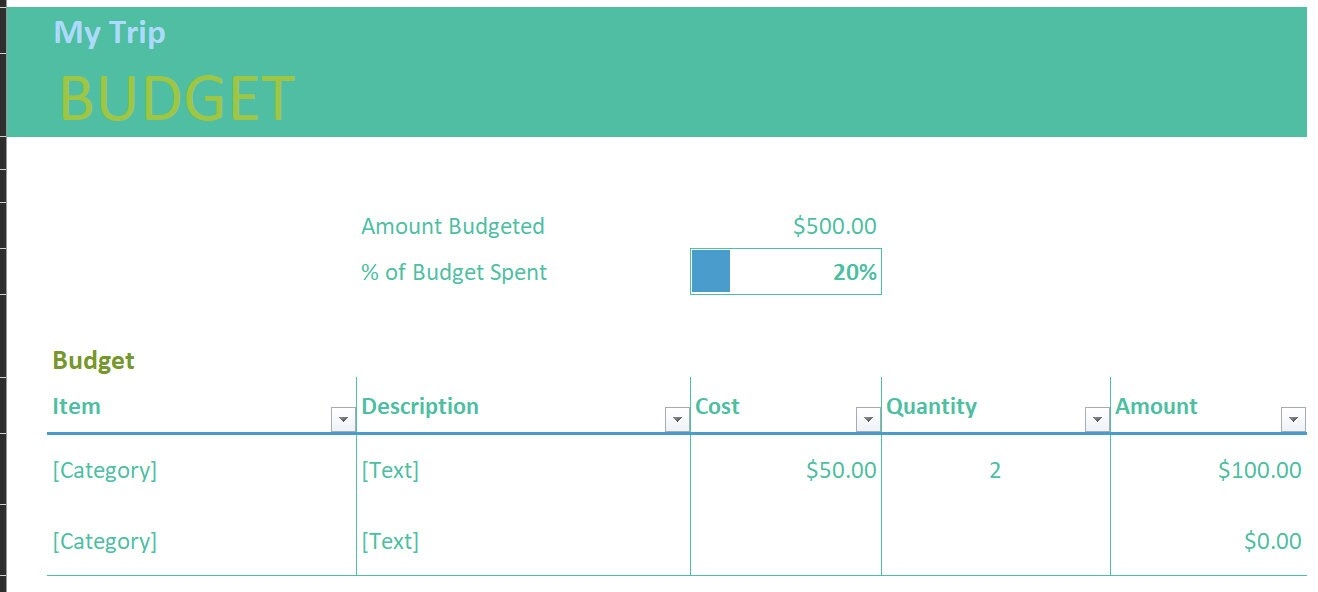
Task: Open the Quantity column filter dropdown
Action: click(1097, 419)
